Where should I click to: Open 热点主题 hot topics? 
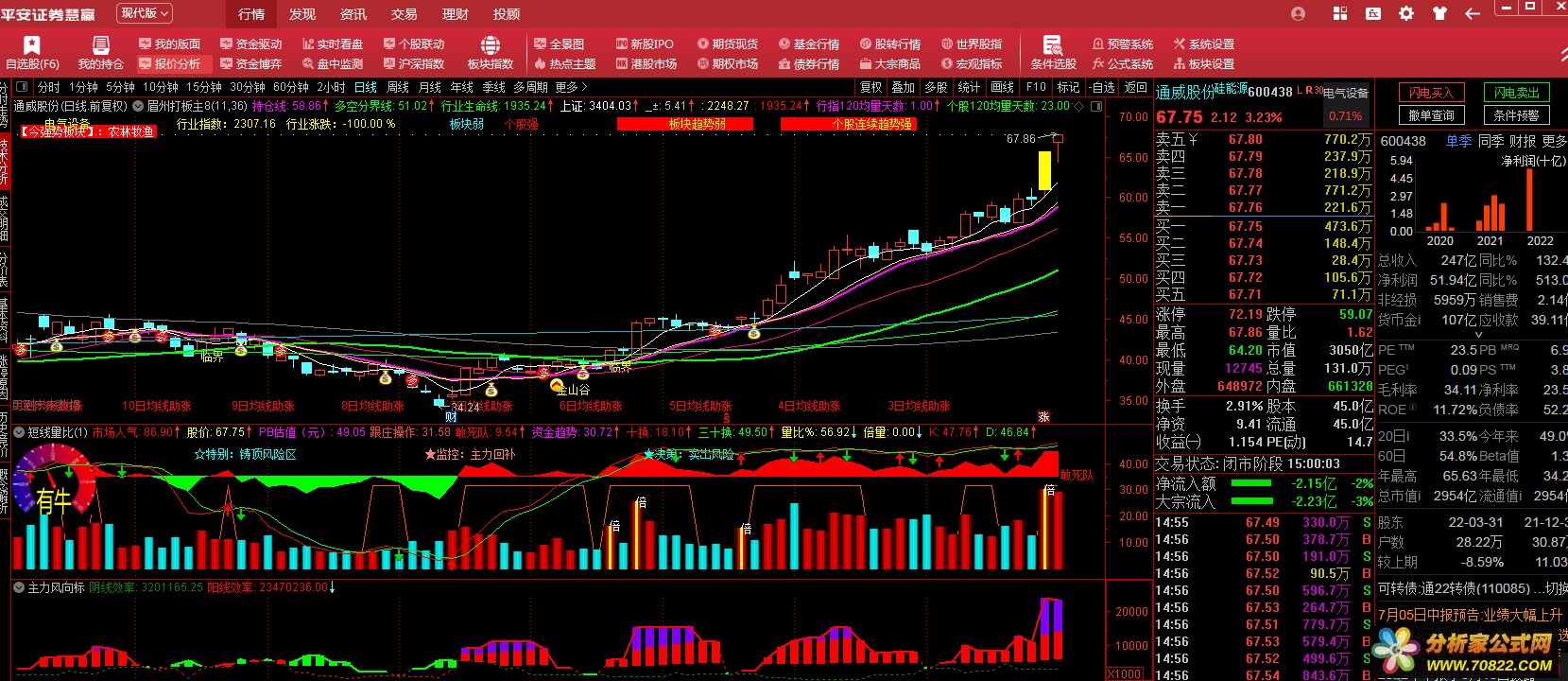coord(565,63)
